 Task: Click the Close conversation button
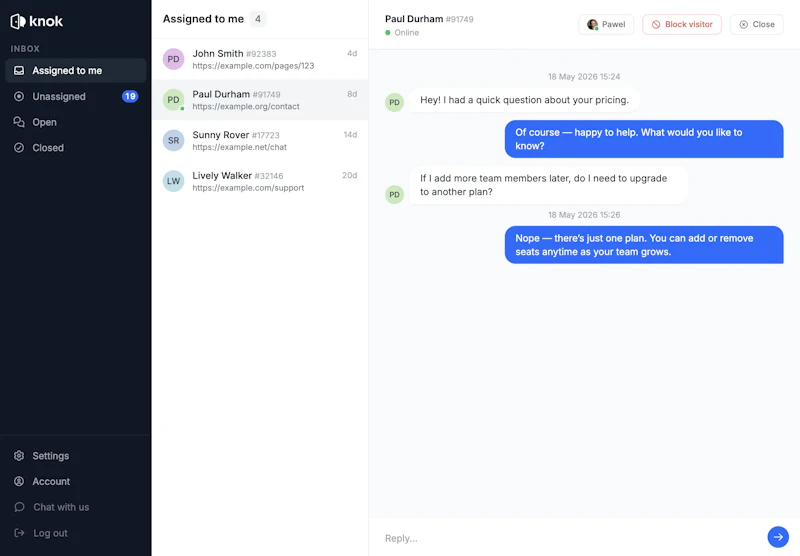[x=757, y=24]
